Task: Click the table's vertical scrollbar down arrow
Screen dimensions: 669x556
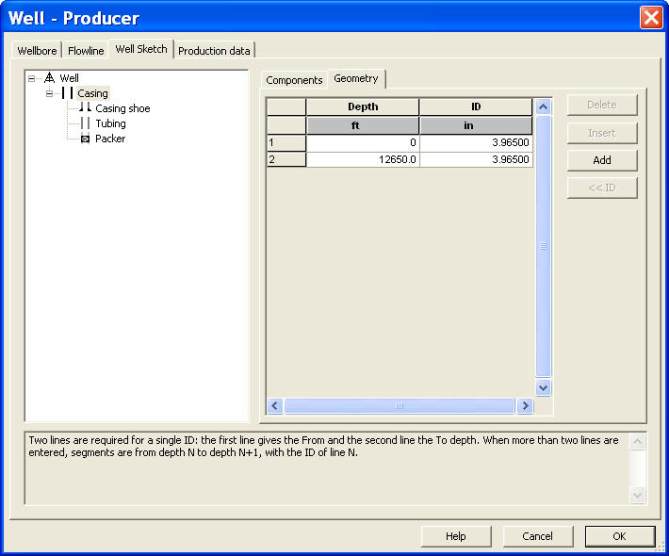Action: pyautogui.click(x=543, y=387)
